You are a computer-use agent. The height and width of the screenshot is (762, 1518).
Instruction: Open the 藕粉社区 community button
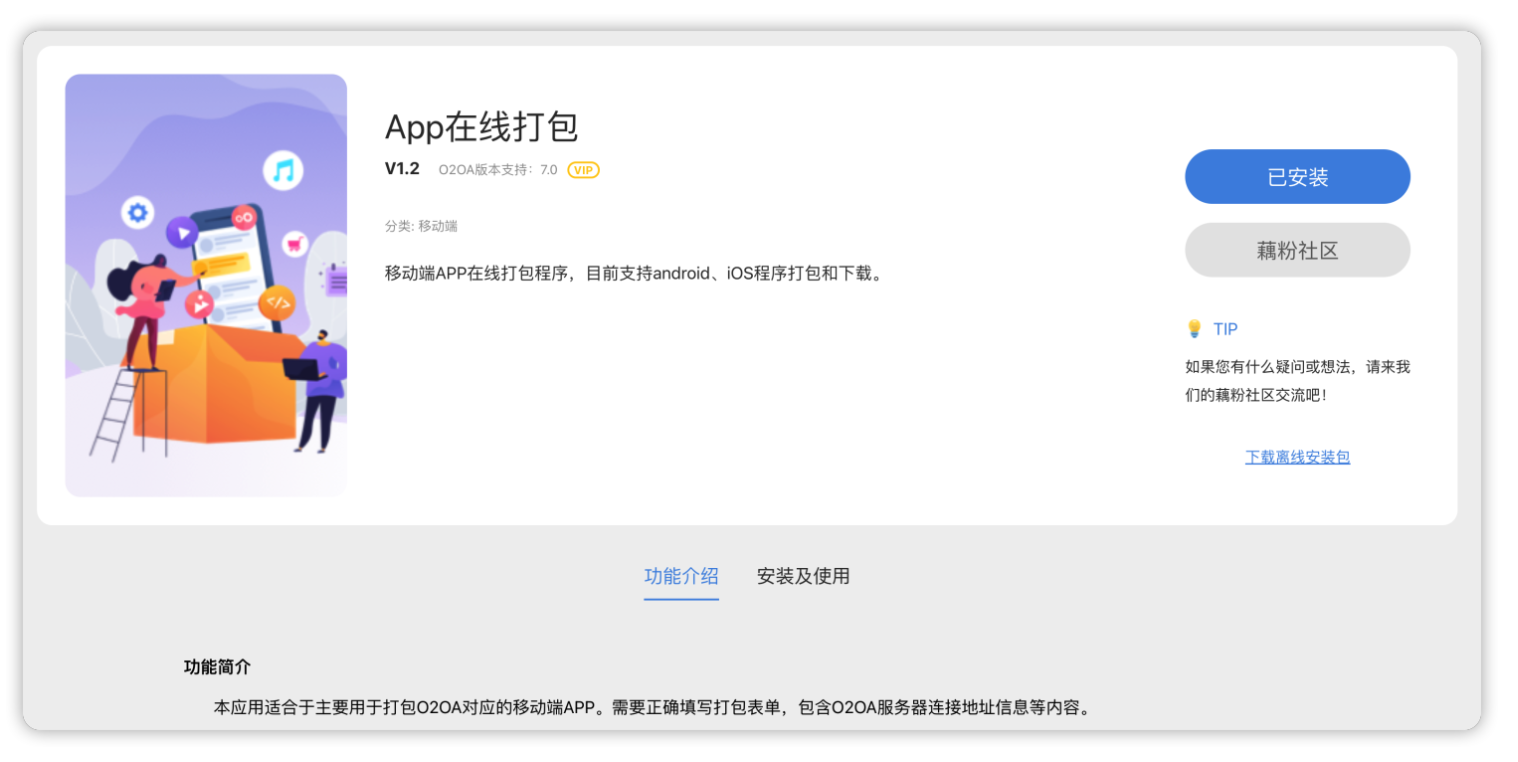point(1297,250)
